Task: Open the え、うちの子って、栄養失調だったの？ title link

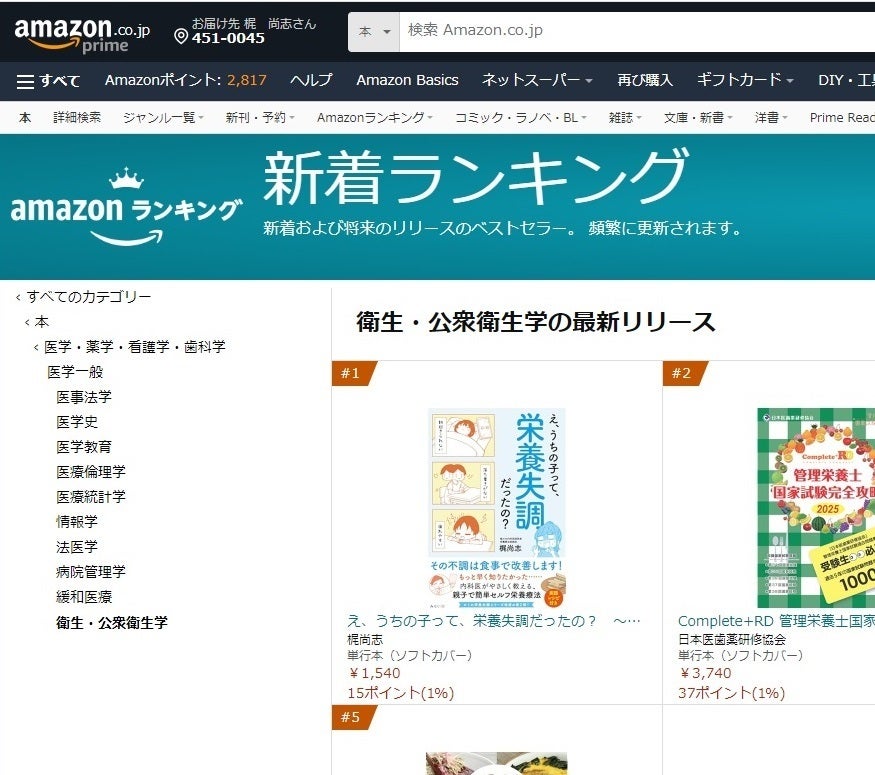Action: [x=493, y=621]
